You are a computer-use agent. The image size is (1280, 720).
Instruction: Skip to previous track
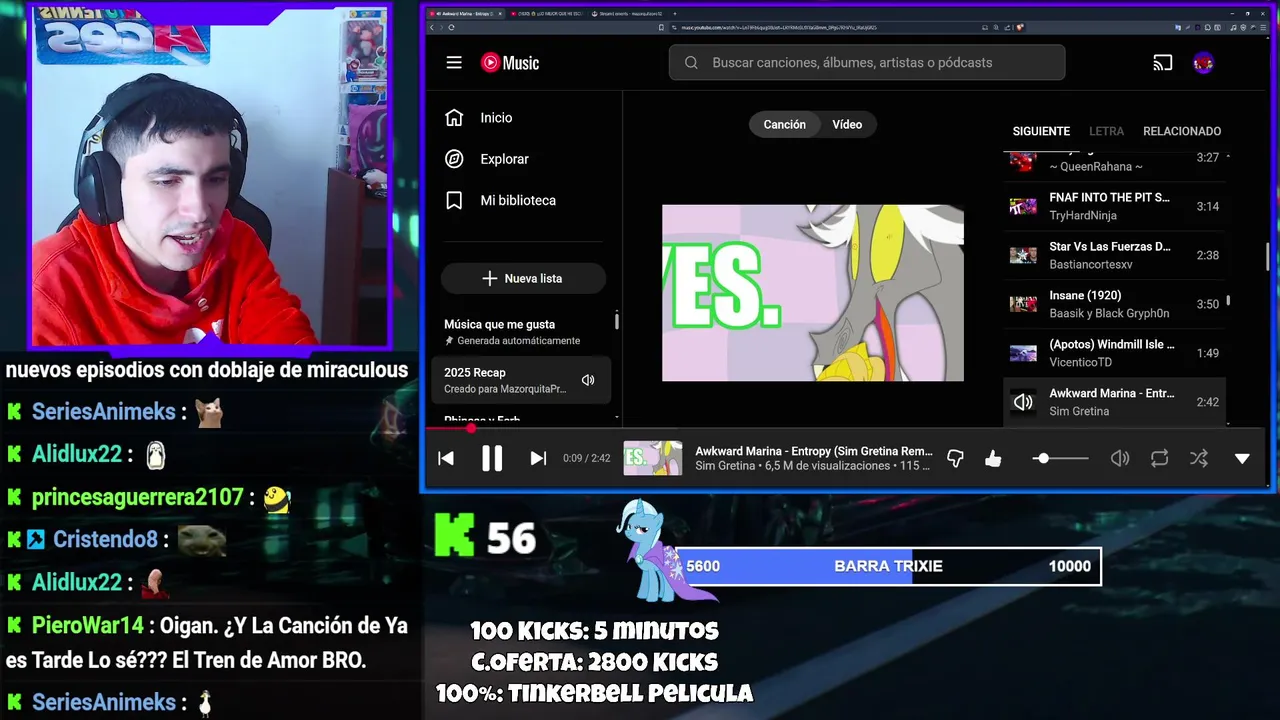click(446, 458)
